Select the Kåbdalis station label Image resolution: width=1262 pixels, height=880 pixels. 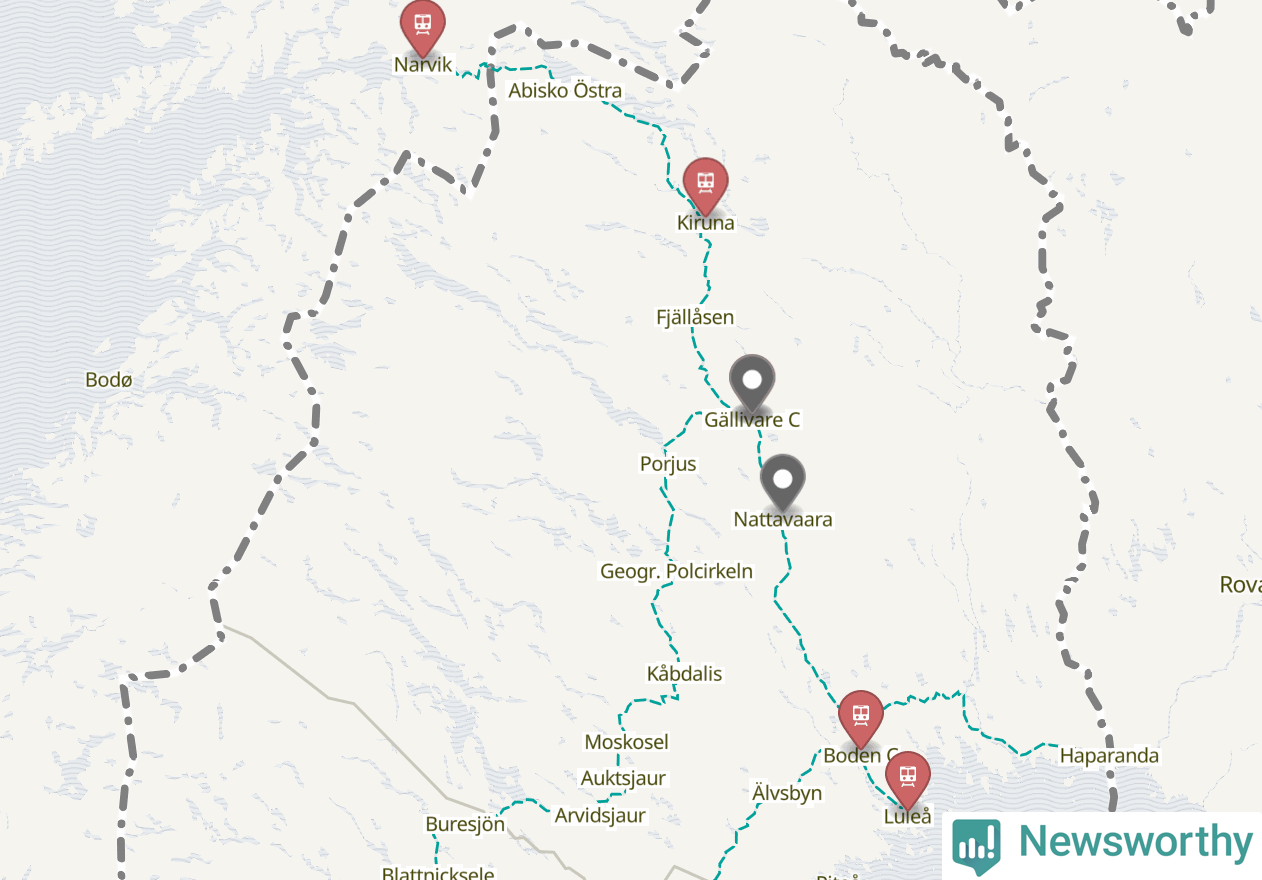[684, 674]
